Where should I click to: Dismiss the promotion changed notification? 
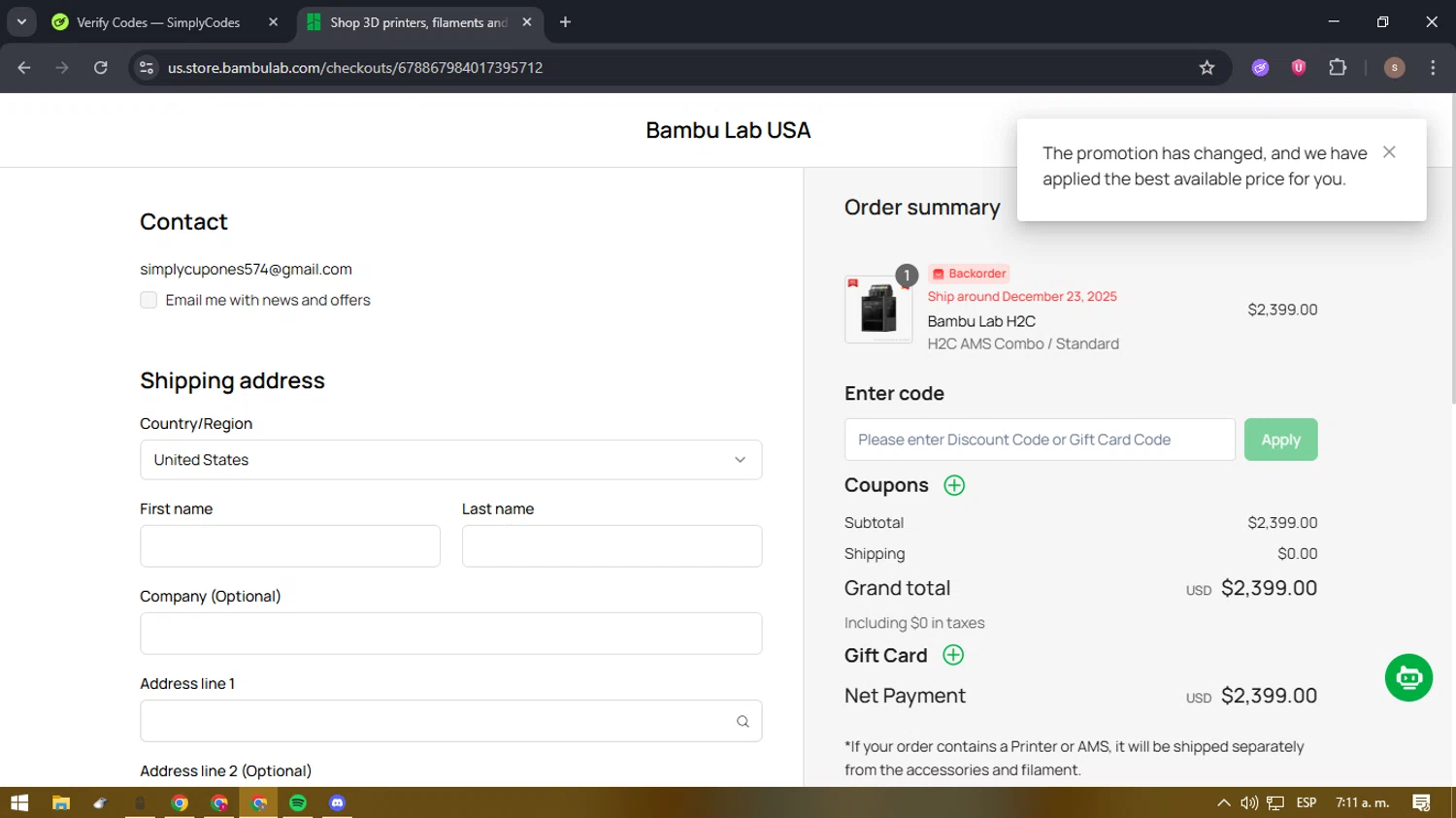(x=1389, y=152)
